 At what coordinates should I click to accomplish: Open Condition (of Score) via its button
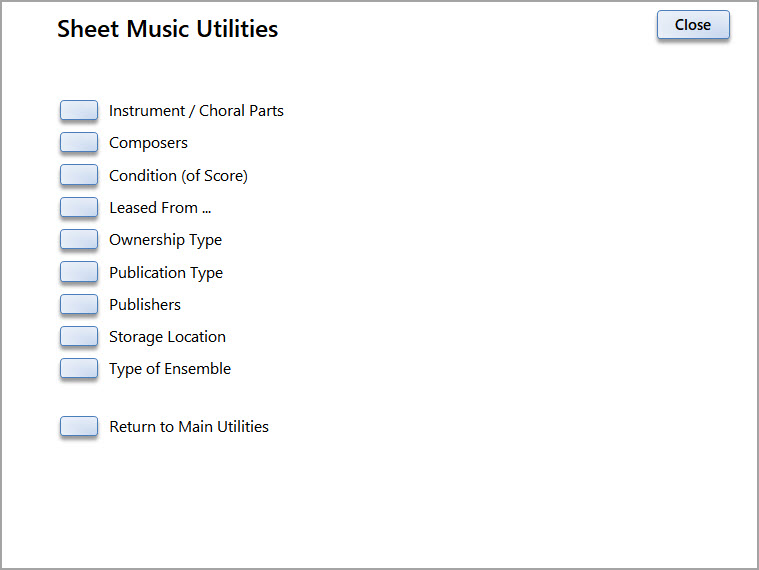coord(79,175)
